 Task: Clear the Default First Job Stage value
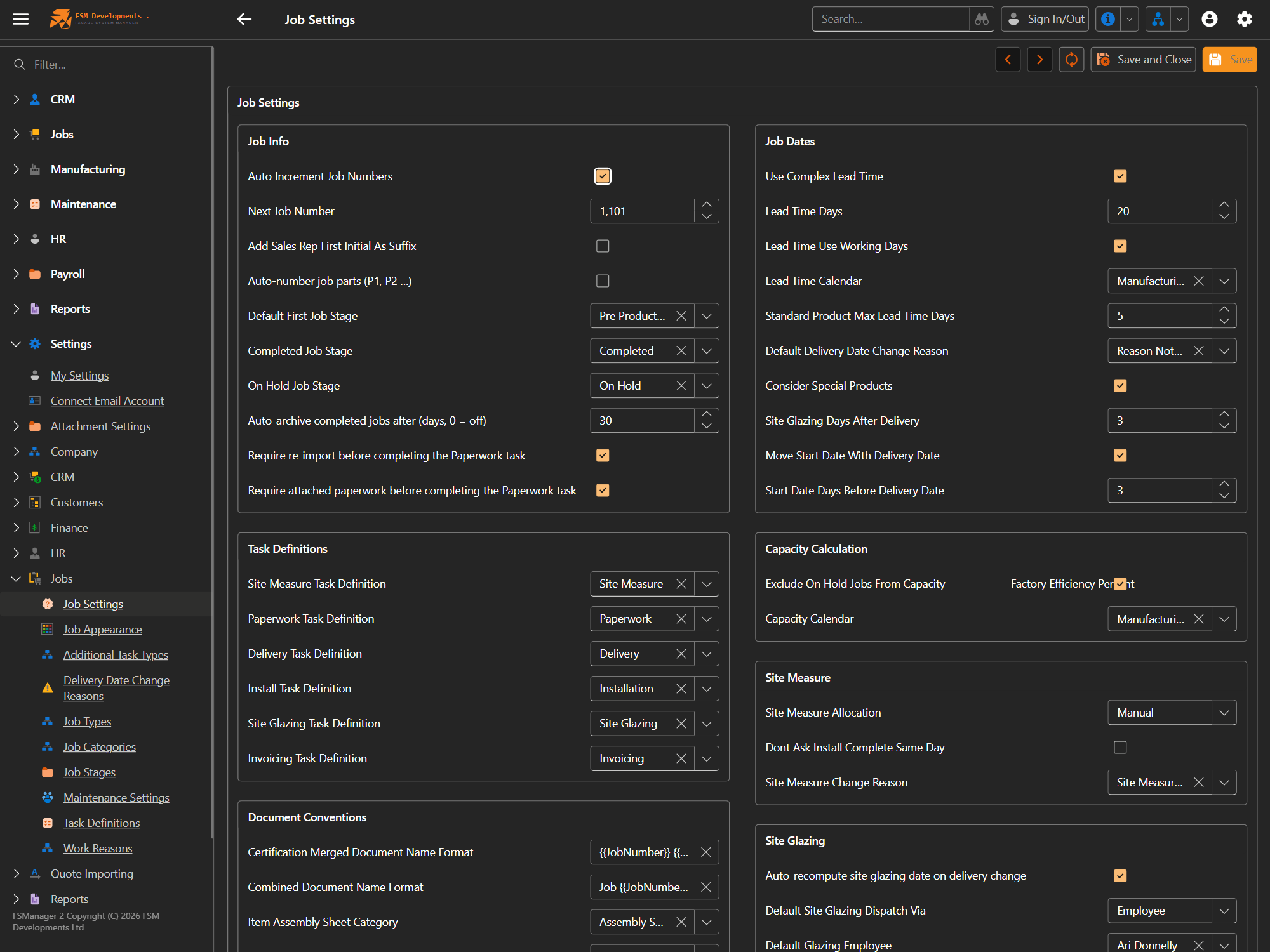[x=681, y=316]
